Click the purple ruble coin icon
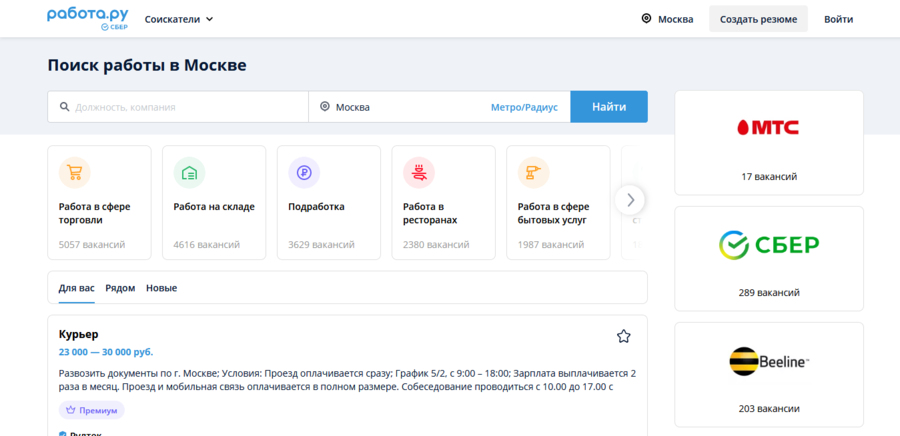Image resolution: width=900 pixels, height=436 pixels. (304, 173)
